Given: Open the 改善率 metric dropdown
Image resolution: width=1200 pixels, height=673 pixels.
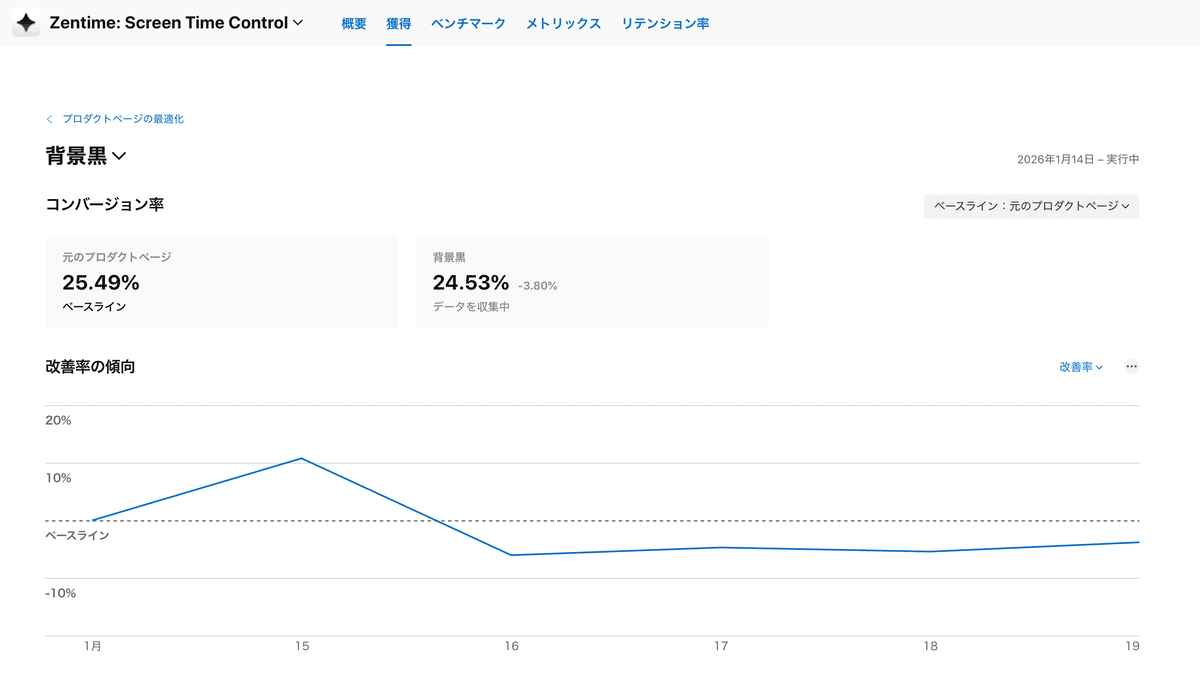Looking at the screenshot, I should pyautogui.click(x=1081, y=367).
